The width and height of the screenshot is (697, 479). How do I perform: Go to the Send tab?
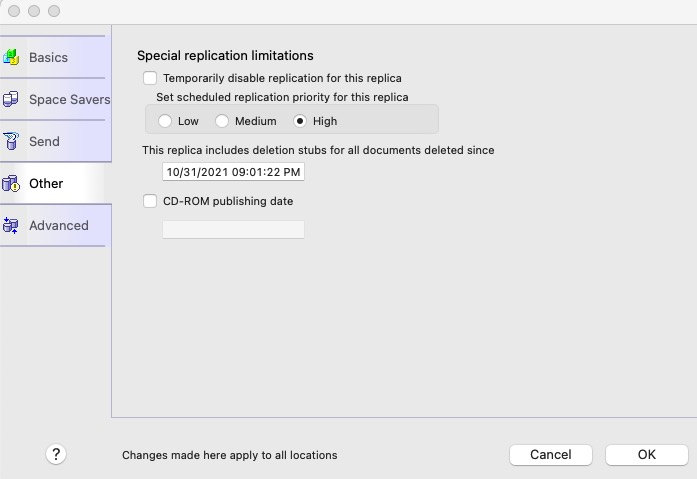pos(44,141)
